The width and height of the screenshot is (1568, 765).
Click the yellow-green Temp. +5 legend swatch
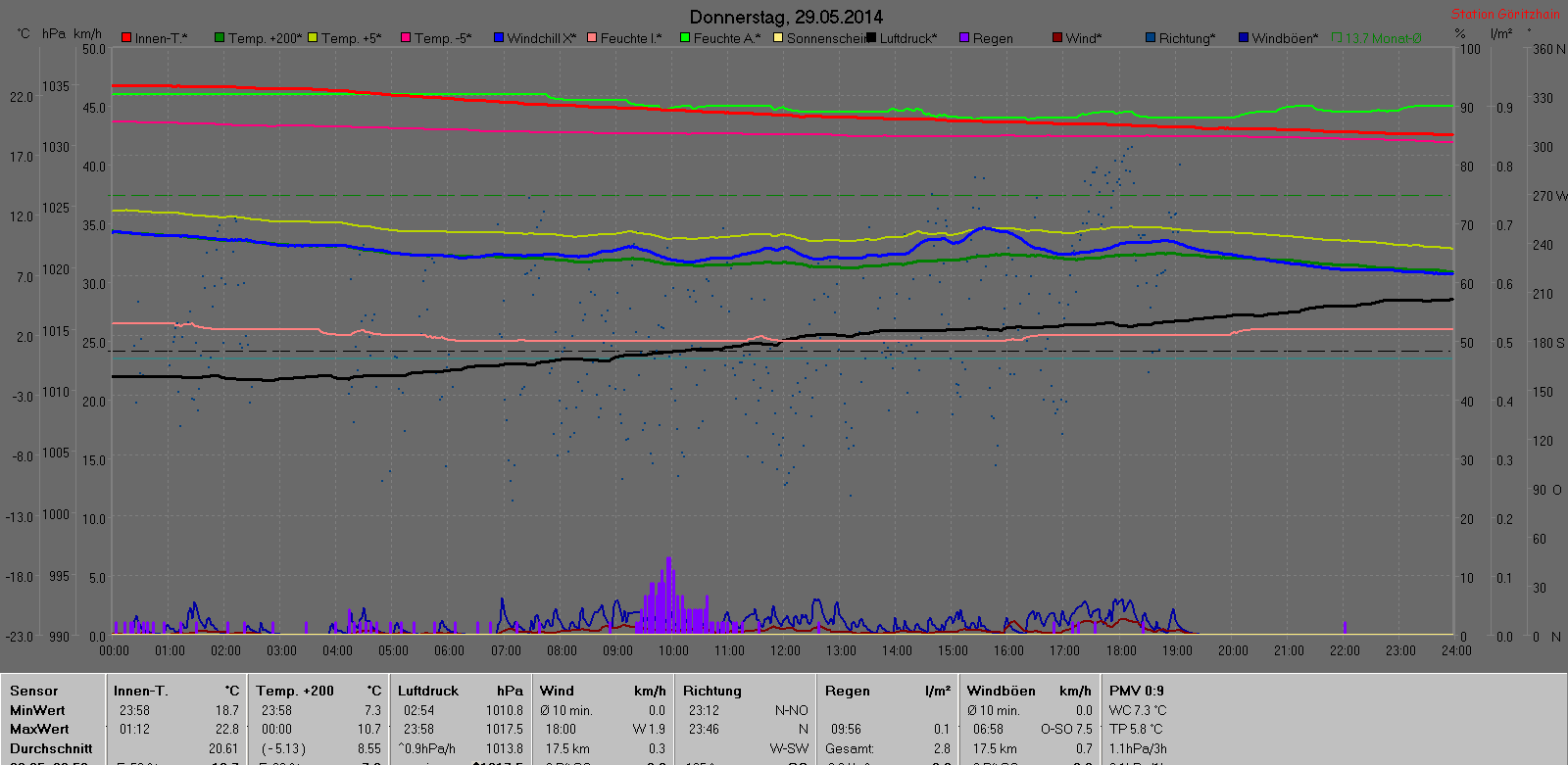pos(313,38)
